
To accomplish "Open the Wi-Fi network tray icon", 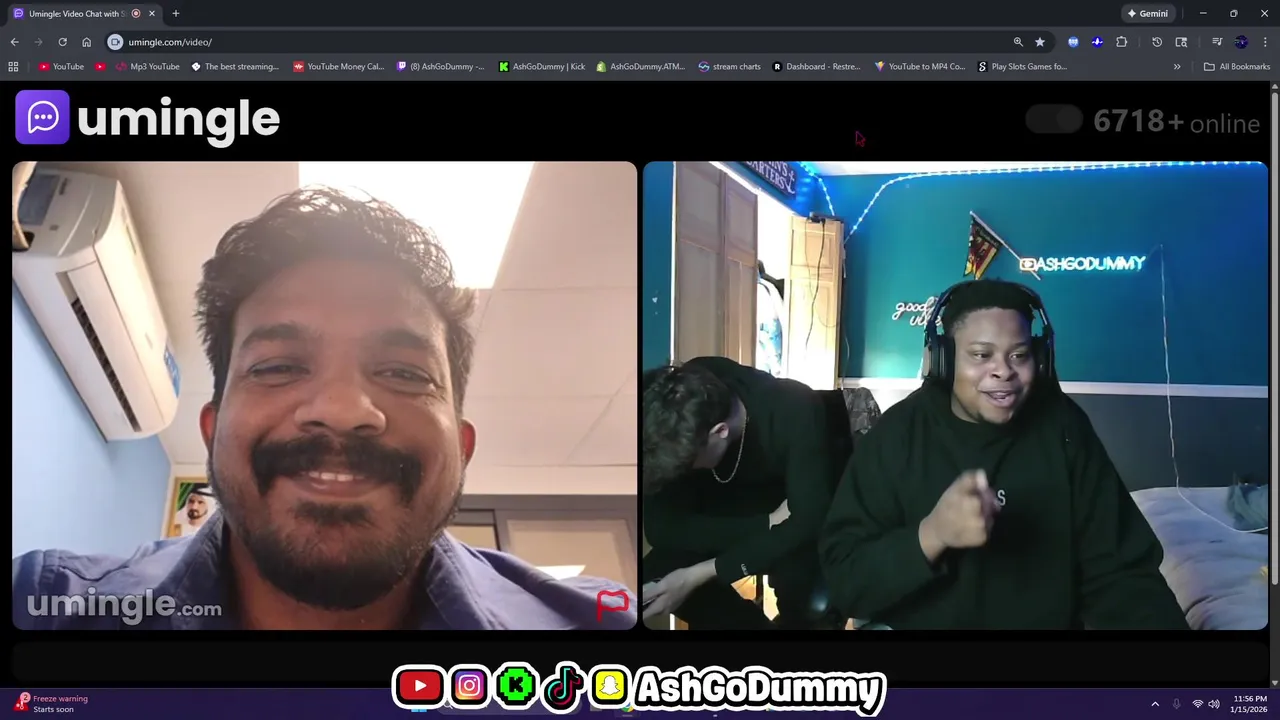I will click(1197, 704).
